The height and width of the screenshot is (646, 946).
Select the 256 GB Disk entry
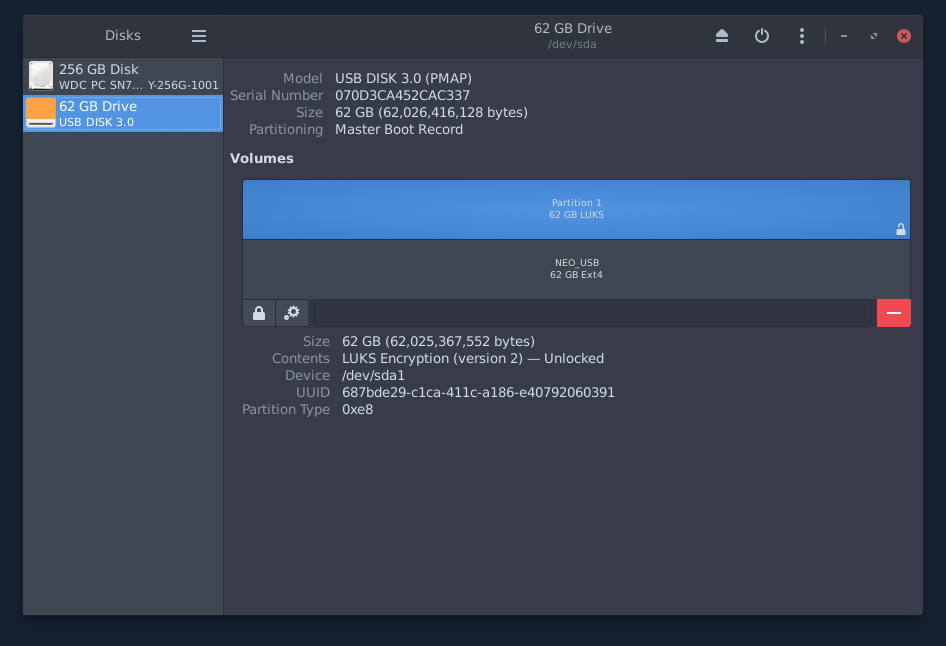[123, 77]
